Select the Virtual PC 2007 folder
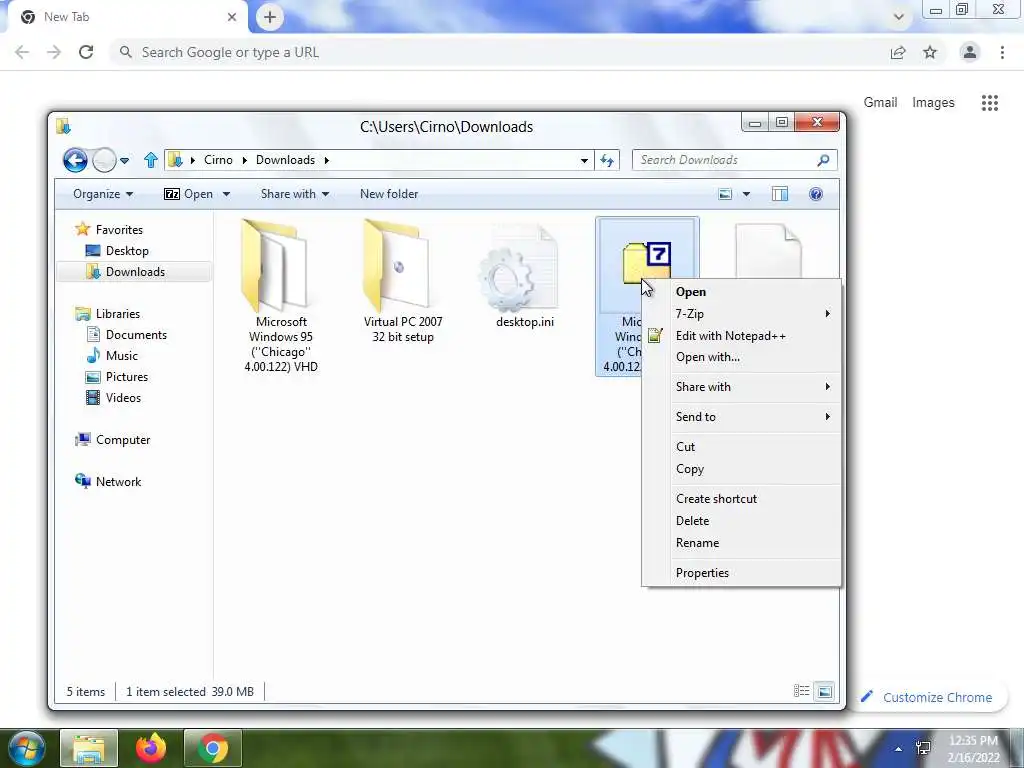 pos(403,283)
